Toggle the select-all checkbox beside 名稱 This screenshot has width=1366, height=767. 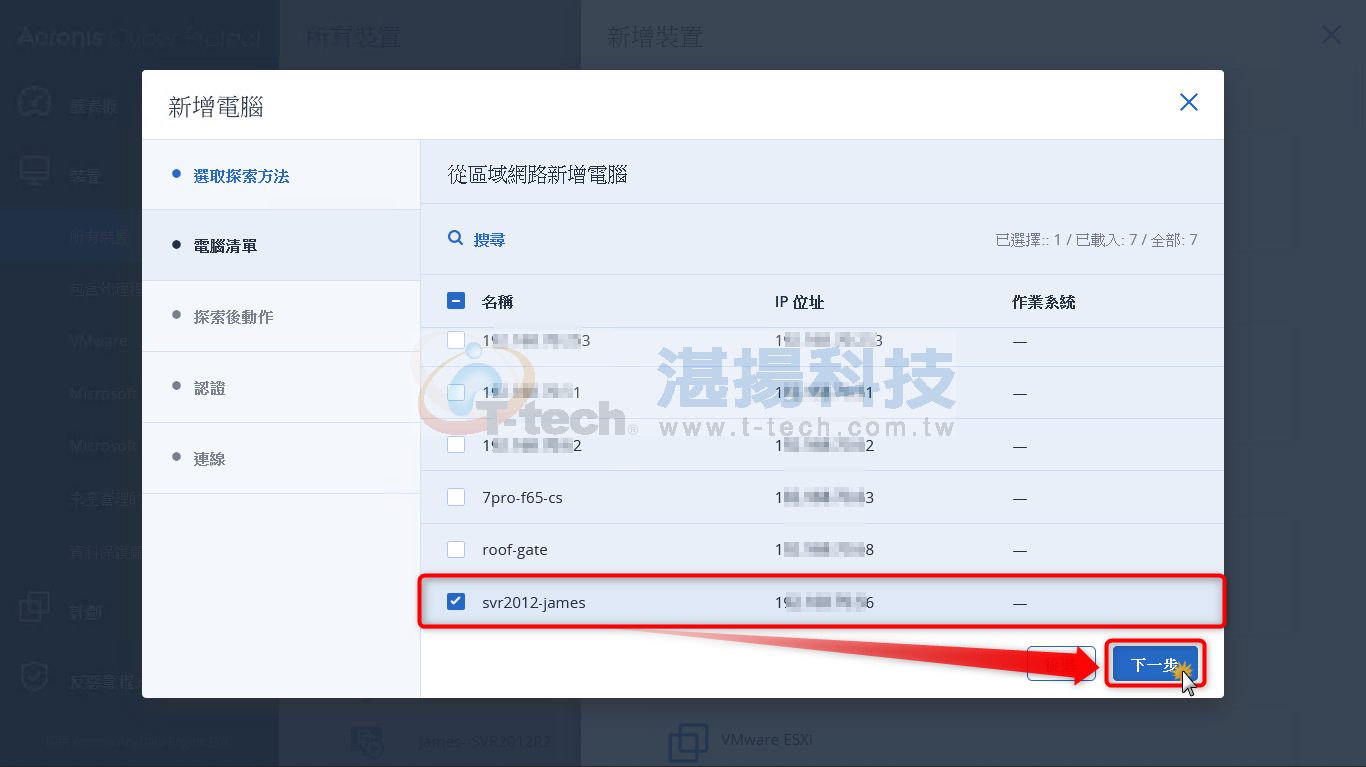point(456,300)
